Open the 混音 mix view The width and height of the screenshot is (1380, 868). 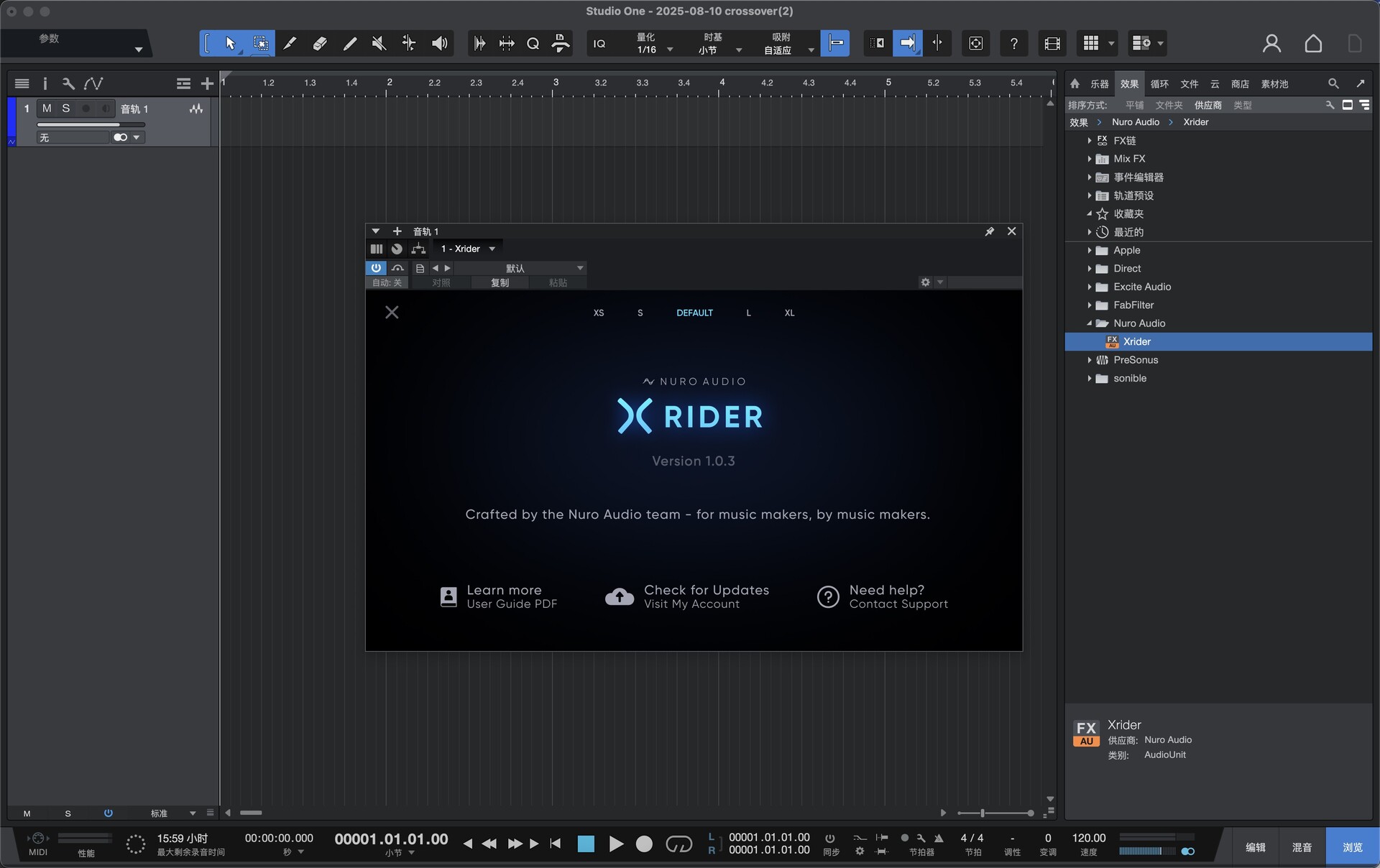click(1302, 847)
